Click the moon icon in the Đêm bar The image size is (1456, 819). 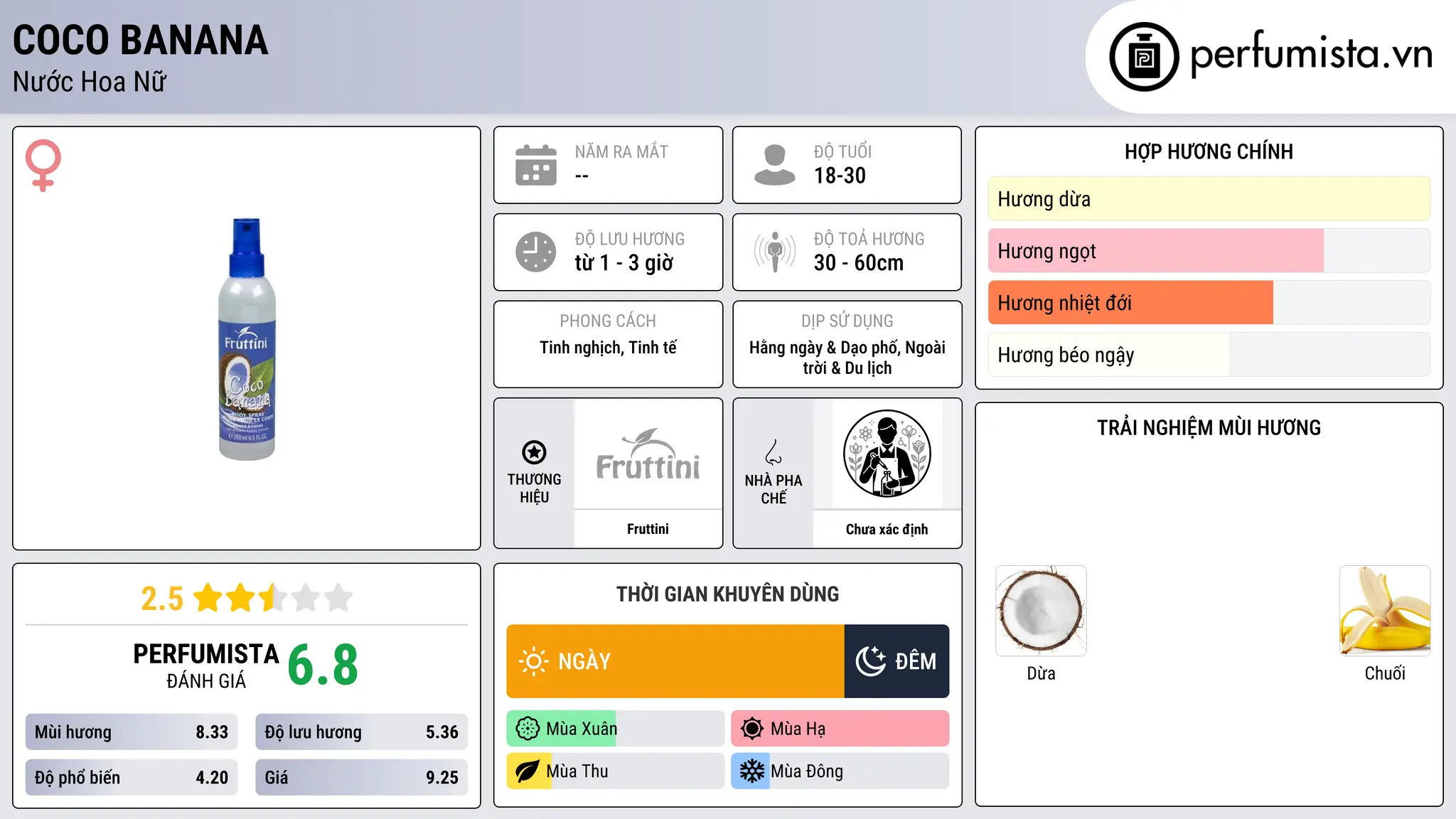tap(870, 661)
